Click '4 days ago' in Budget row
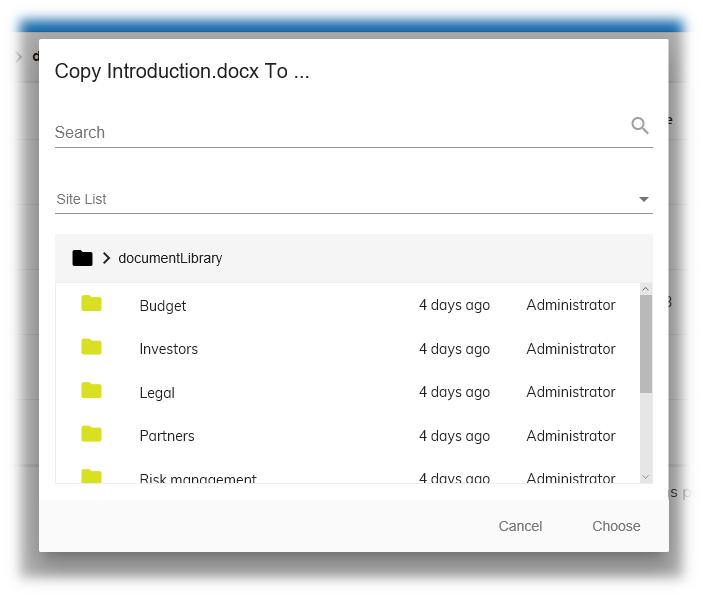This screenshot has height=598, width=703. [455, 305]
